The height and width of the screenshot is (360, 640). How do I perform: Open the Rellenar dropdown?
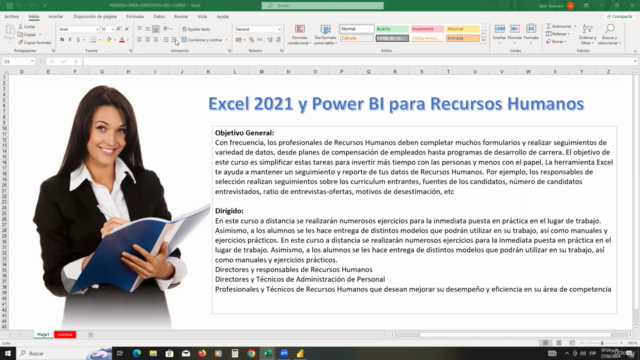558,34
